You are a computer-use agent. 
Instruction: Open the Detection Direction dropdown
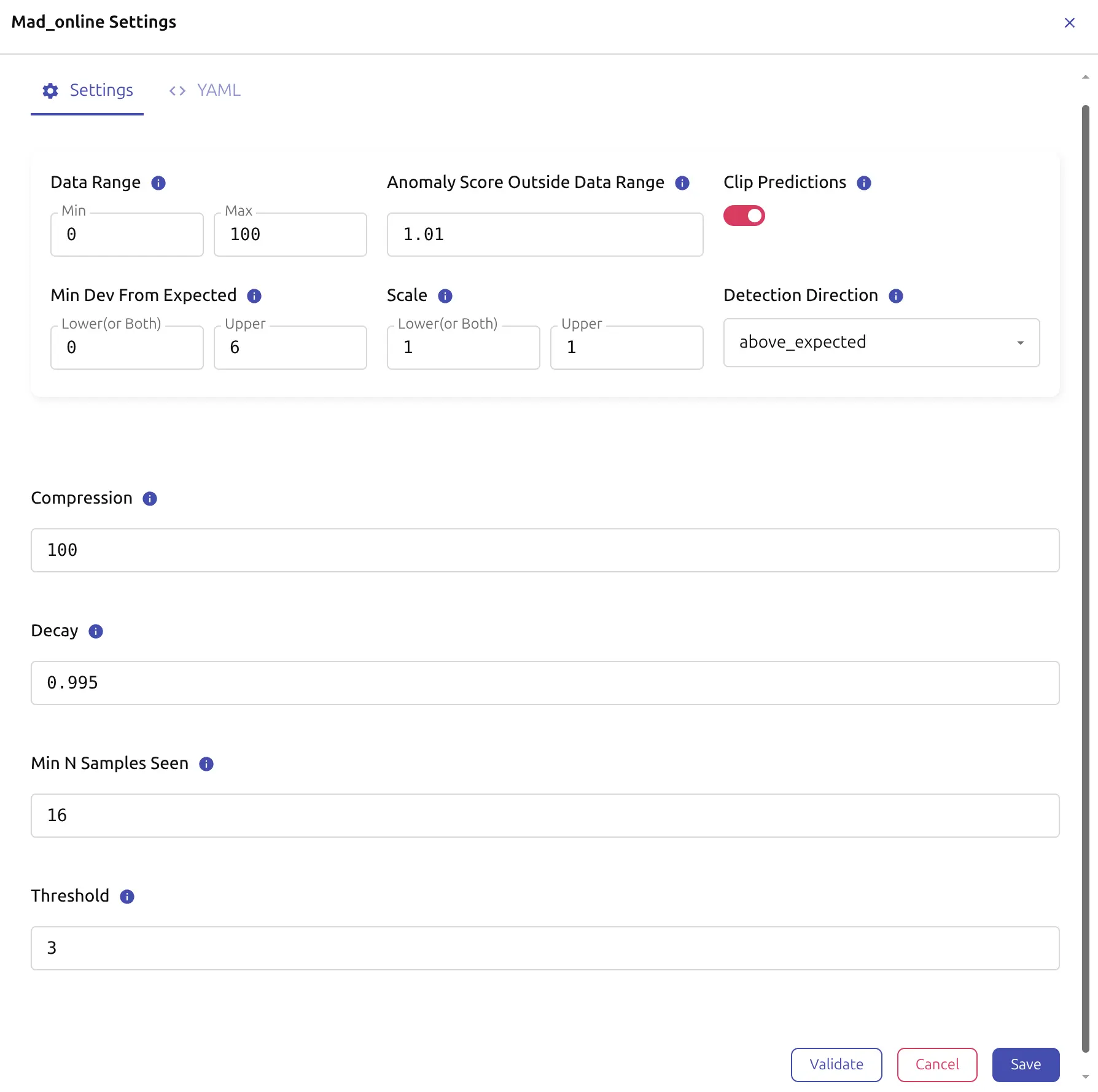(881, 343)
